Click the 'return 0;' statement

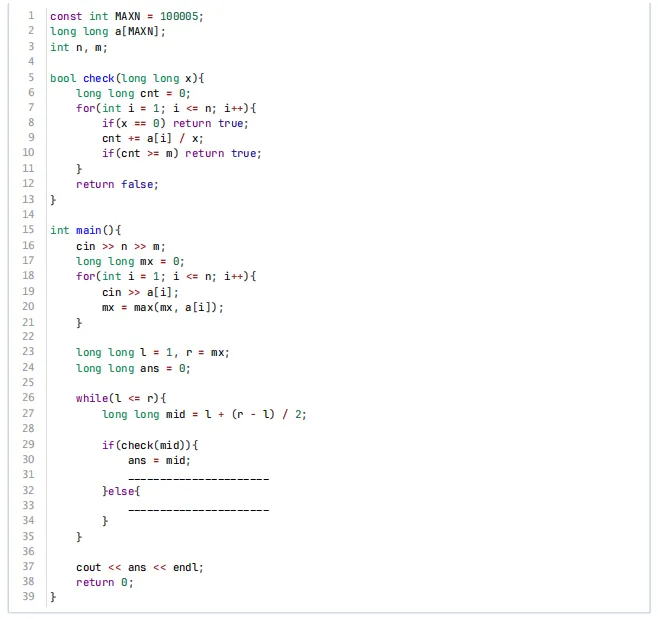[x=104, y=582]
